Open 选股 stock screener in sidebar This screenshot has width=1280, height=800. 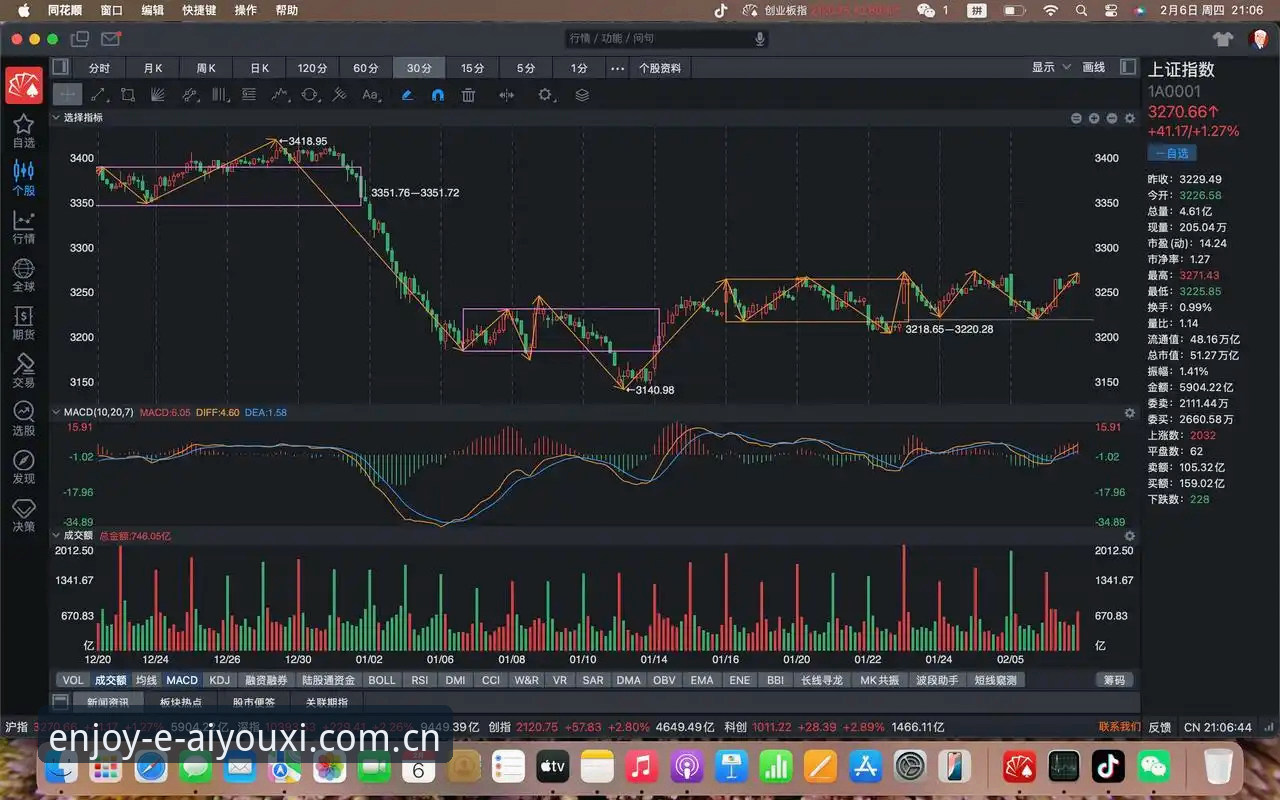[x=23, y=419]
